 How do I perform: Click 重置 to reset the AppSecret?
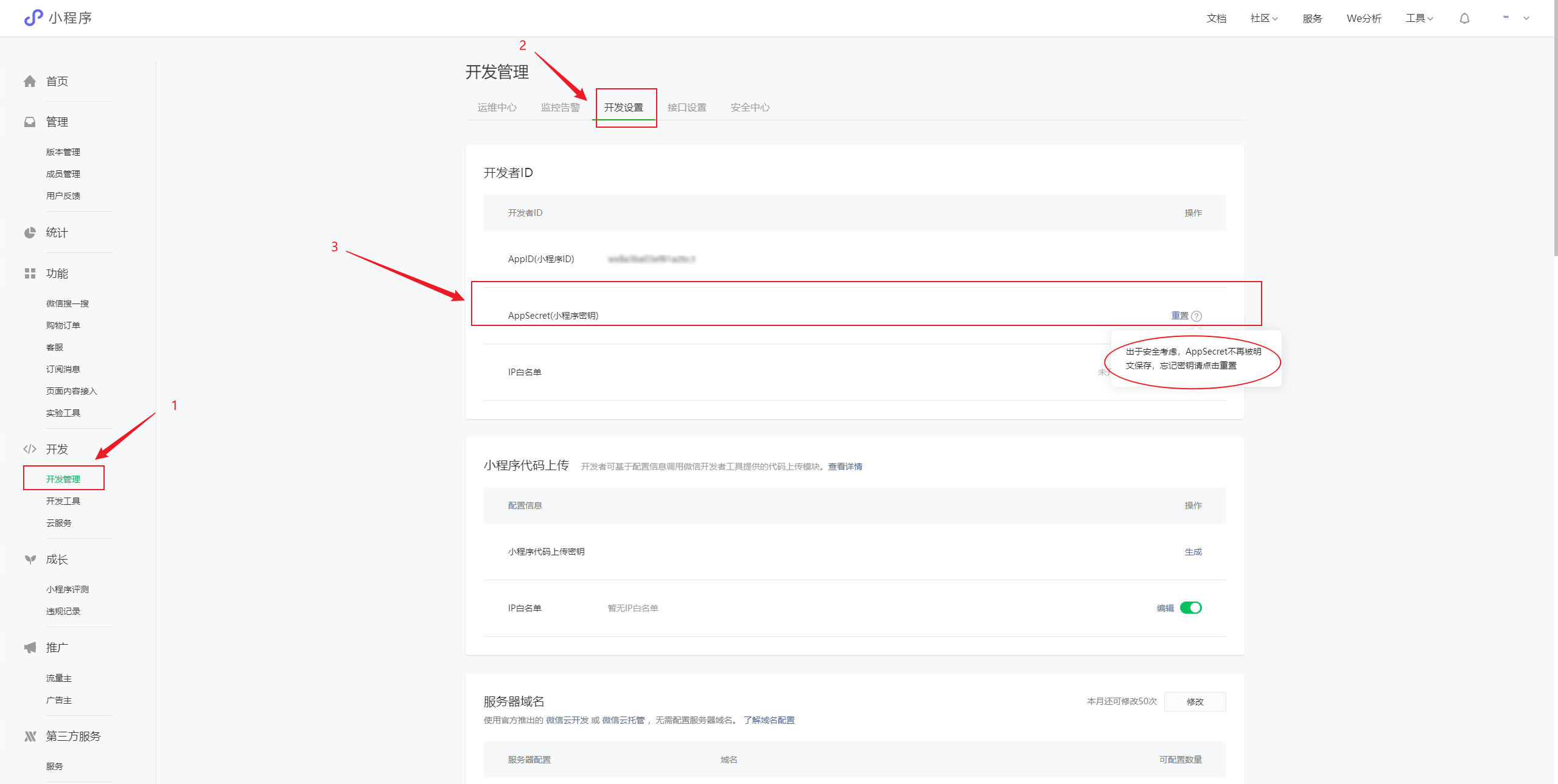point(1179,316)
